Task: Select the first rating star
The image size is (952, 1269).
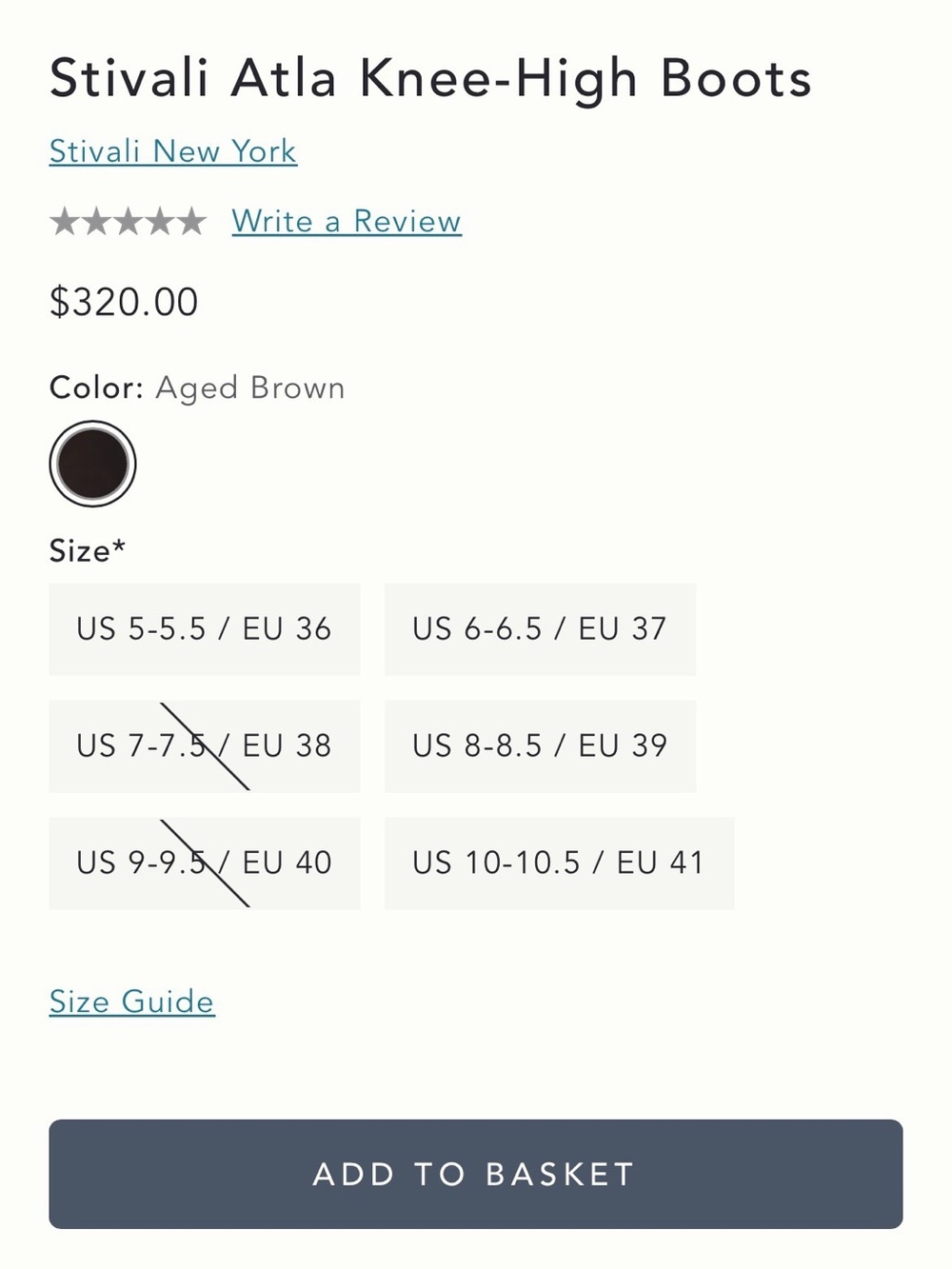Action: [x=64, y=221]
